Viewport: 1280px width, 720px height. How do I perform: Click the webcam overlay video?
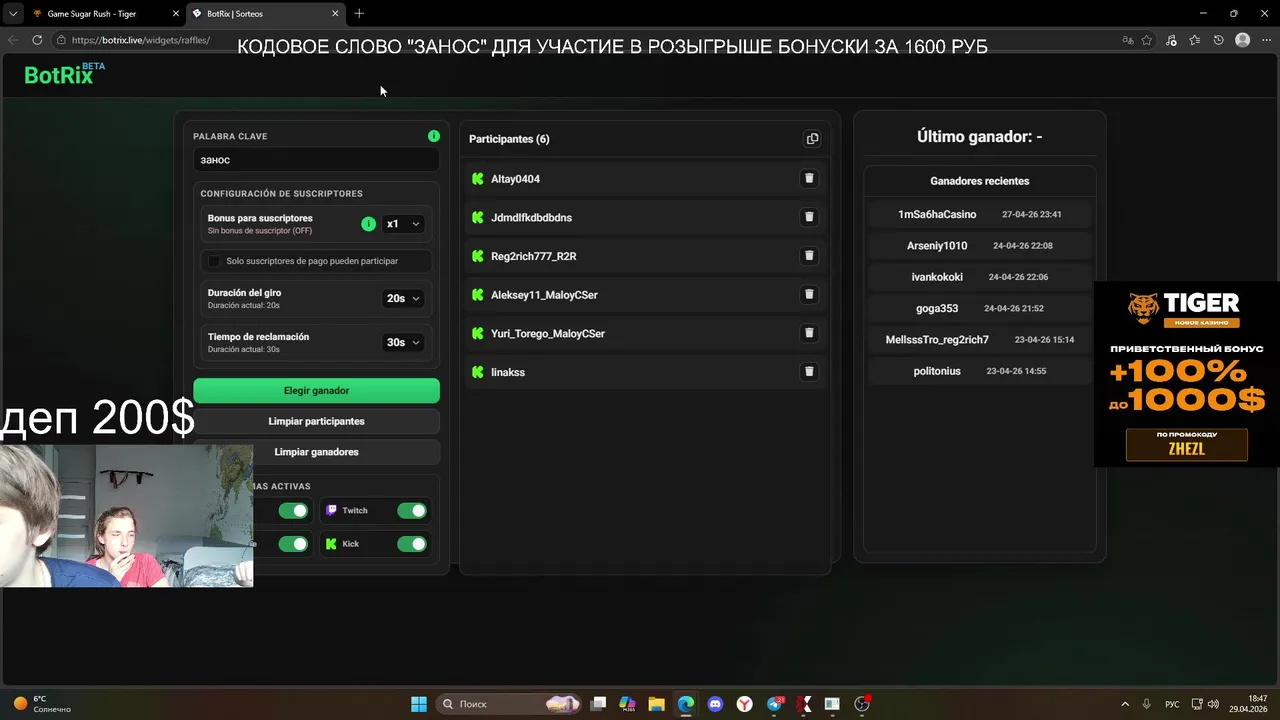[x=126, y=516]
